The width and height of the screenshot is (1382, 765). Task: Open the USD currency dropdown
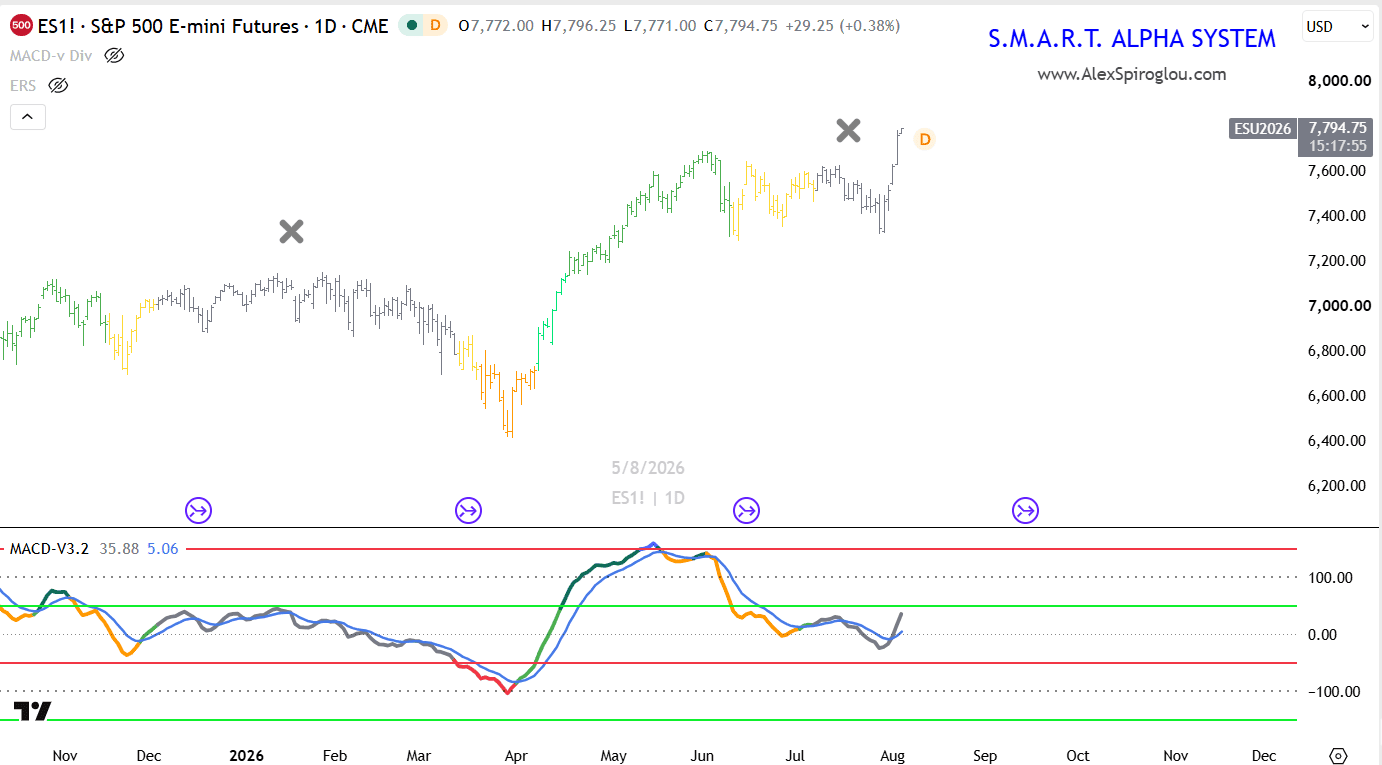(x=1338, y=27)
